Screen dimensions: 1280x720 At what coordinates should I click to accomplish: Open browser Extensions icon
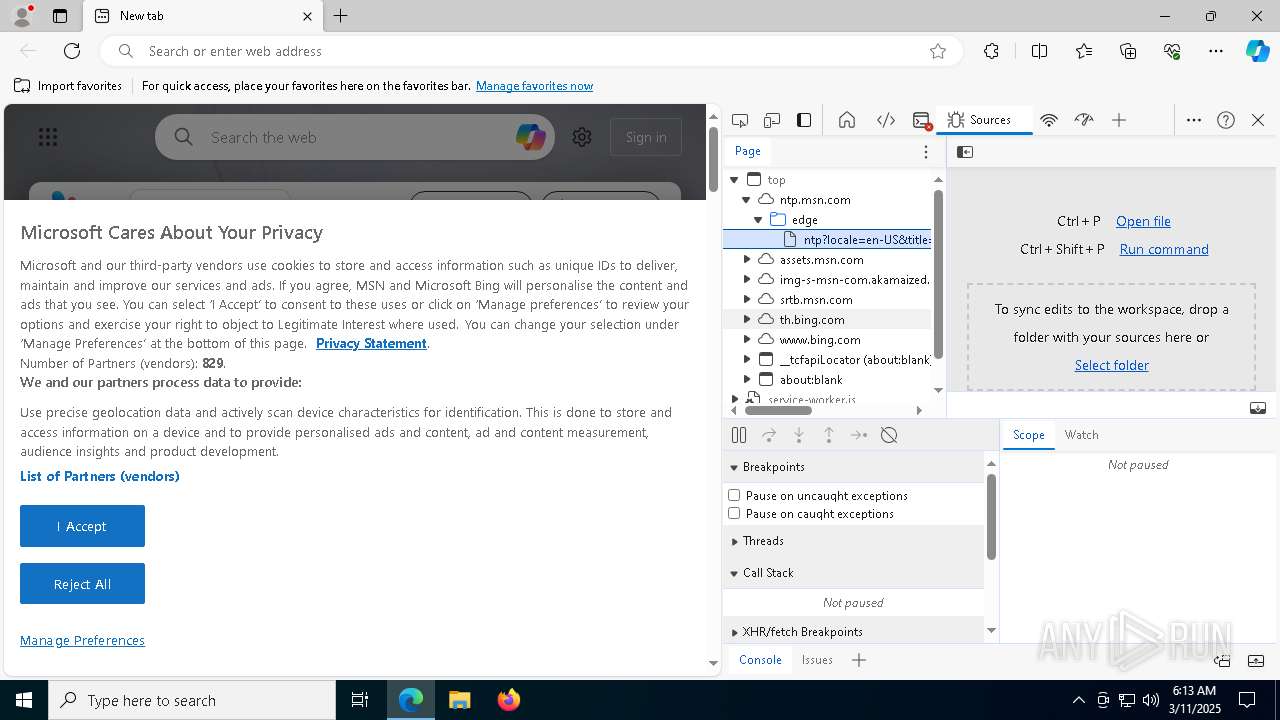991,51
